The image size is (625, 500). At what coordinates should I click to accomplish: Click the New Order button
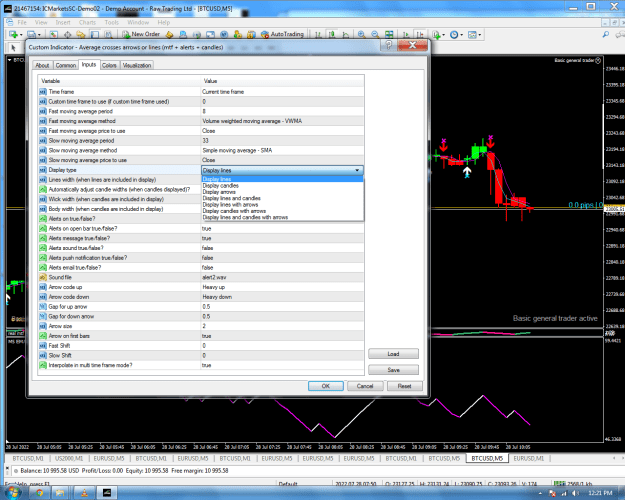tap(141, 34)
